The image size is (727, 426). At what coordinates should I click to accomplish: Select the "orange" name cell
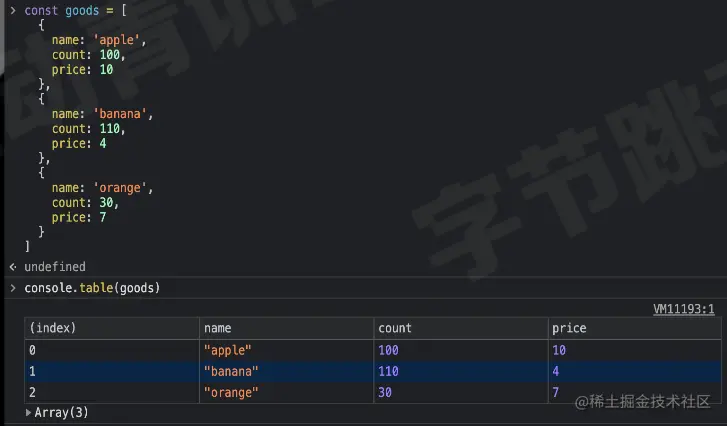pyautogui.click(x=231, y=392)
